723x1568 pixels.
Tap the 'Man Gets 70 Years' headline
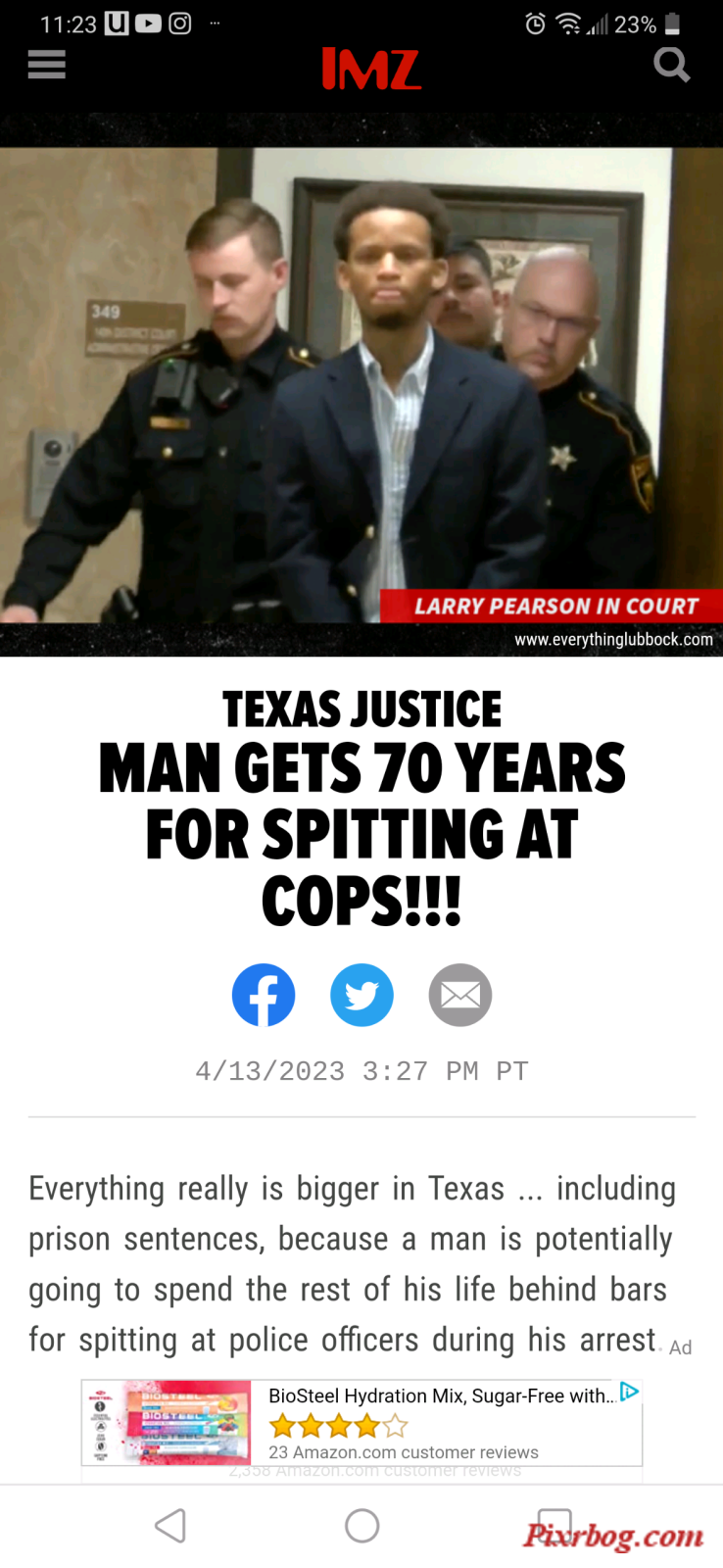tap(361, 833)
